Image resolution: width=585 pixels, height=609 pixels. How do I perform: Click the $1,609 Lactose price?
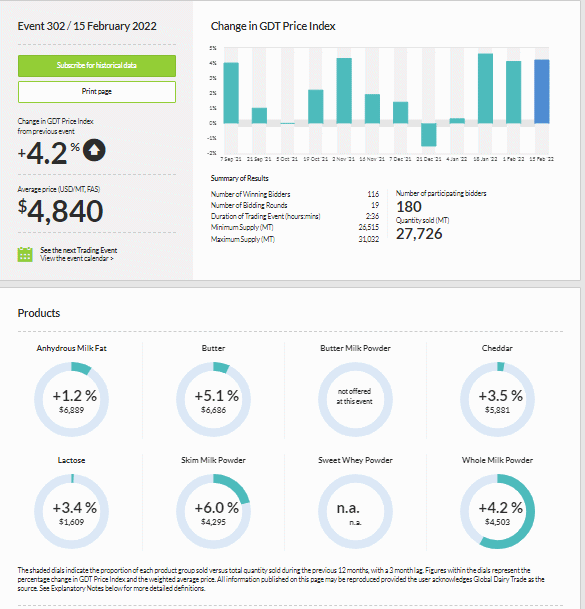point(71,522)
